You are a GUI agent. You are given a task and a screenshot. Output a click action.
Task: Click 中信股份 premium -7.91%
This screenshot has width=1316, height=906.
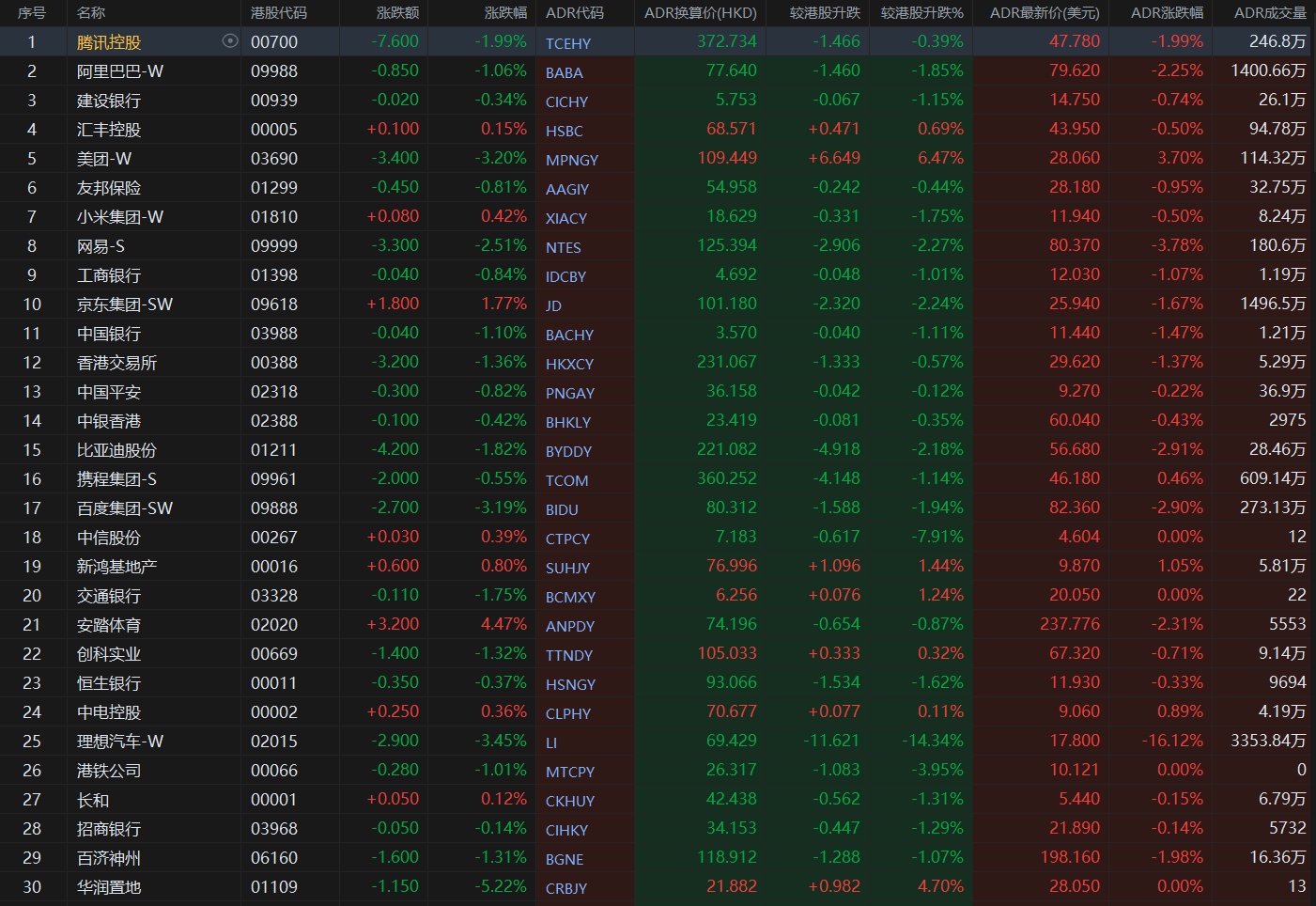point(937,537)
